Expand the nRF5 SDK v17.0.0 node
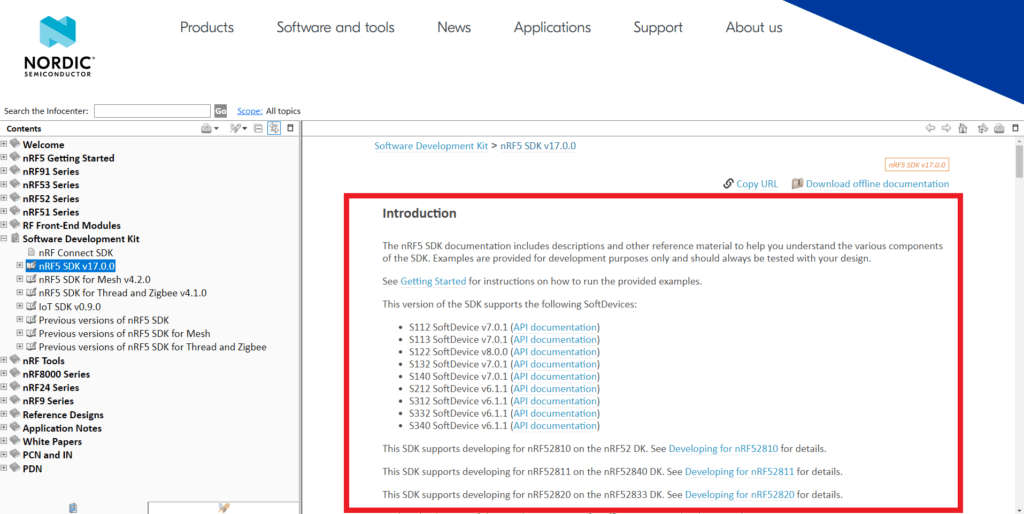 pos(20,266)
